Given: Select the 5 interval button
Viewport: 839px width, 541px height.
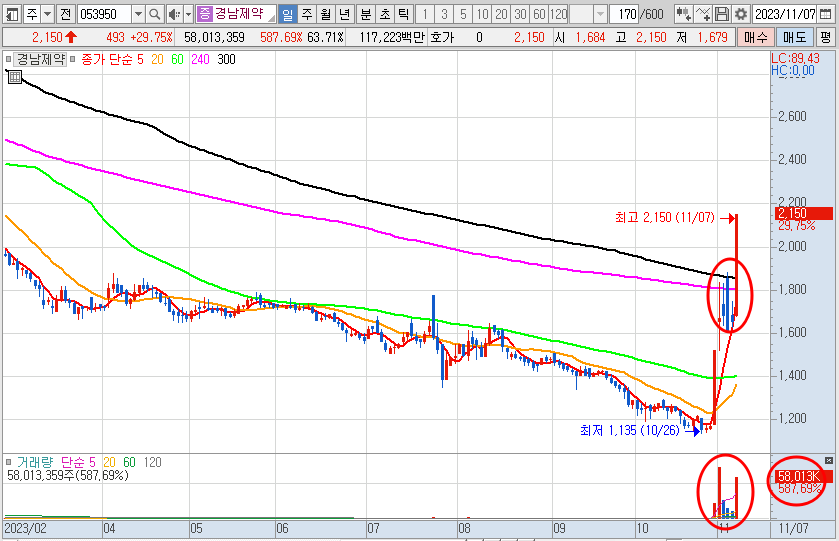Looking at the screenshot, I should tap(463, 14).
